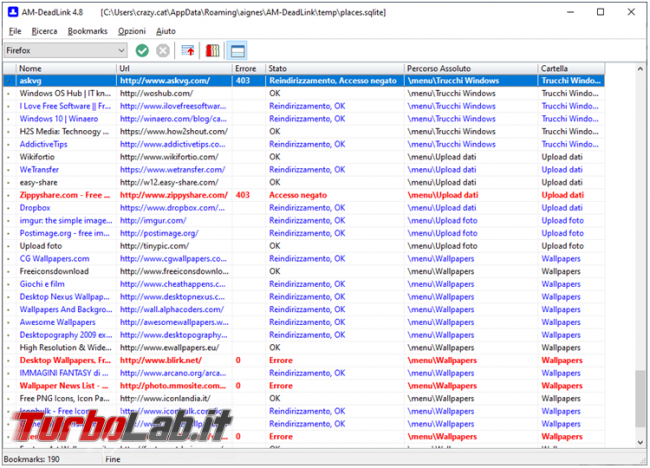Select the easy-share bookmark
Screen dimensions: 650x468
coord(304,183)
